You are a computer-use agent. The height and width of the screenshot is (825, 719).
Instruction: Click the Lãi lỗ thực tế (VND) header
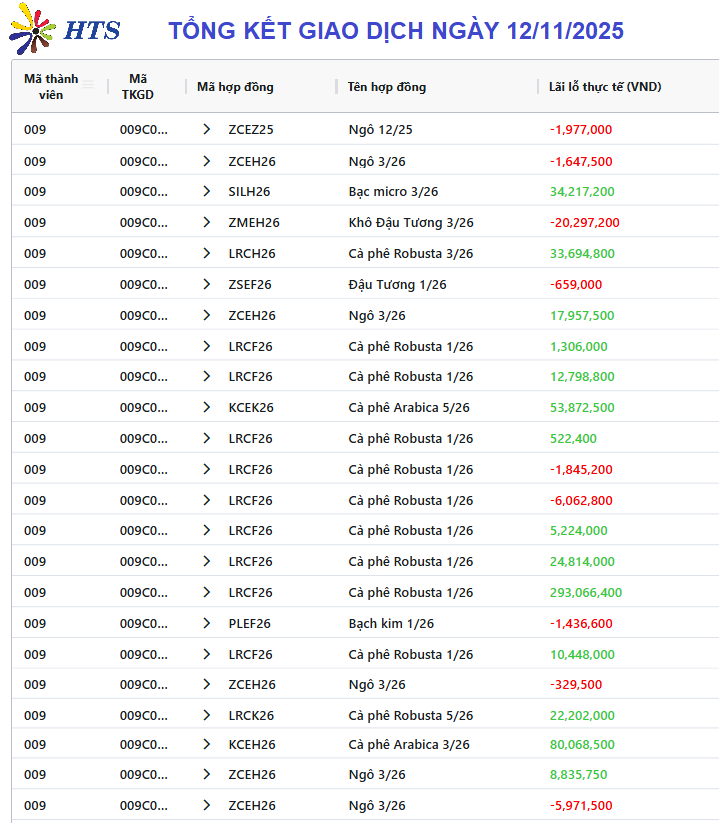[605, 87]
